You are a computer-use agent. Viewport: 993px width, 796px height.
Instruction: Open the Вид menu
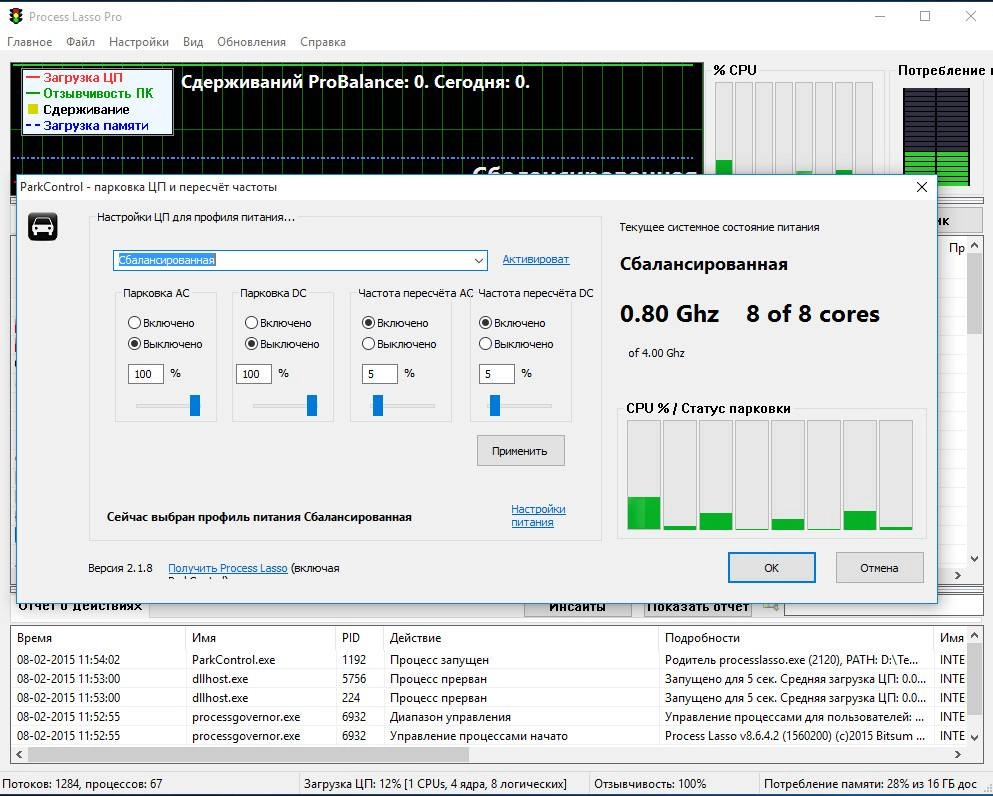[x=193, y=42]
